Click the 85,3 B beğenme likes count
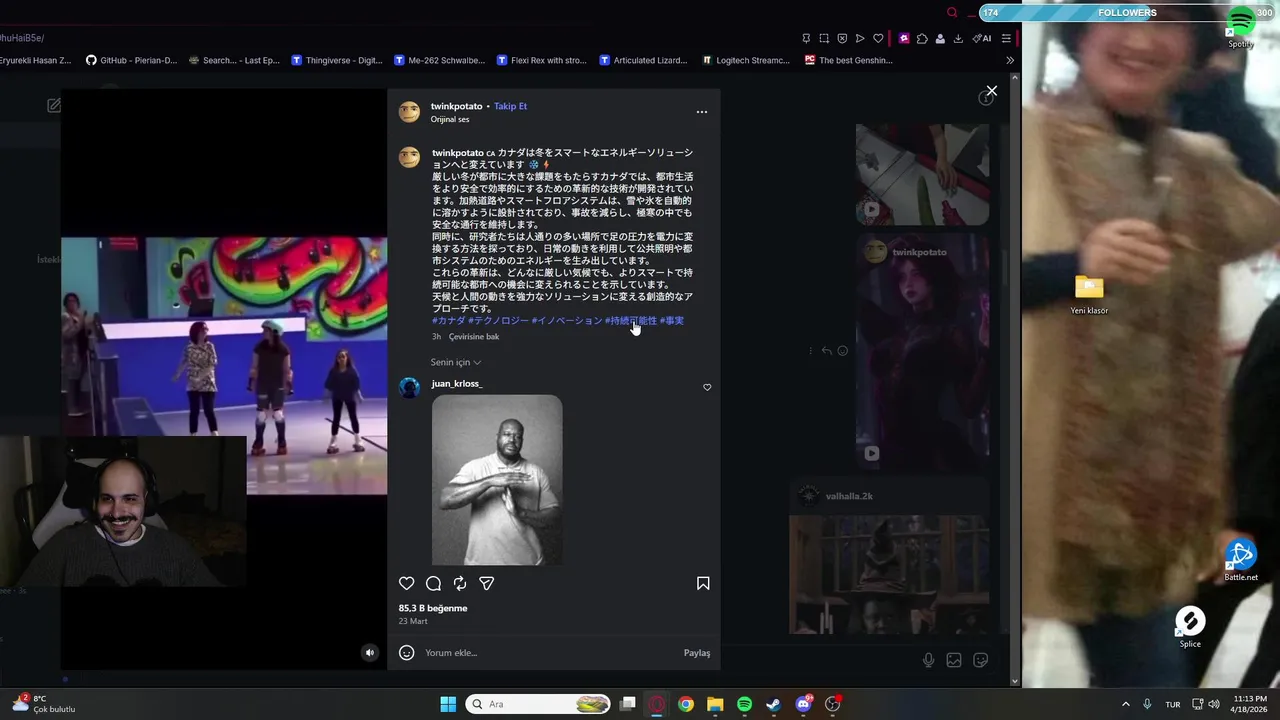The width and height of the screenshot is (1280, 720). pos(433,608)
